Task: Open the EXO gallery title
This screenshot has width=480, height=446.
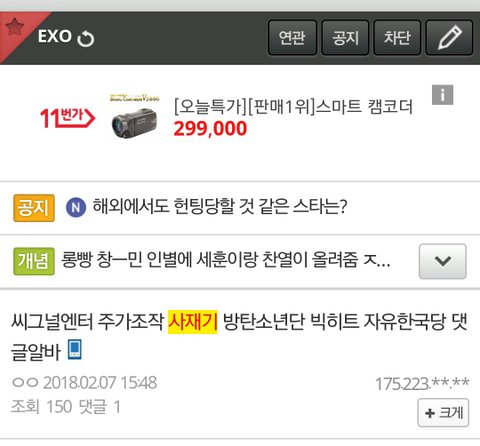Action: pos(55,36)
